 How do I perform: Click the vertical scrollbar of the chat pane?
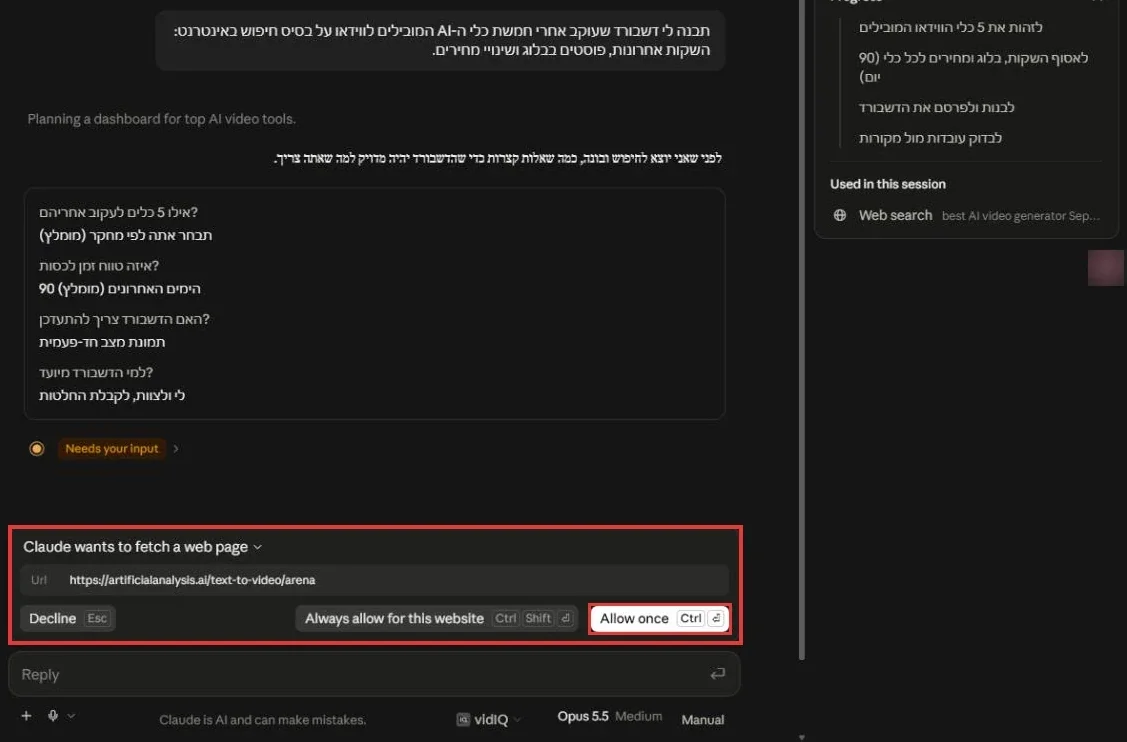tap(802, 331)
